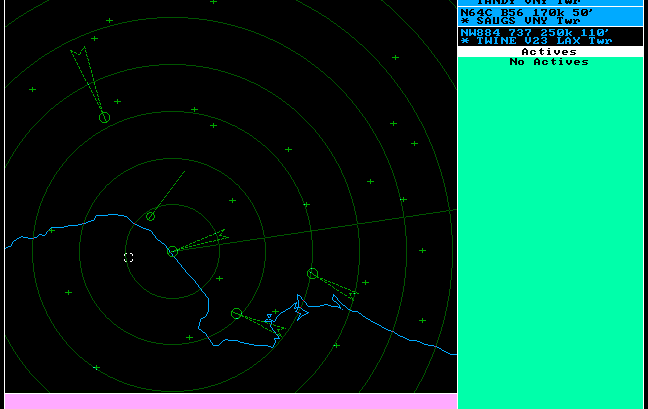Click the Actives section header
The height and width of the screenshot is (409, 648).
pos(550,51)
